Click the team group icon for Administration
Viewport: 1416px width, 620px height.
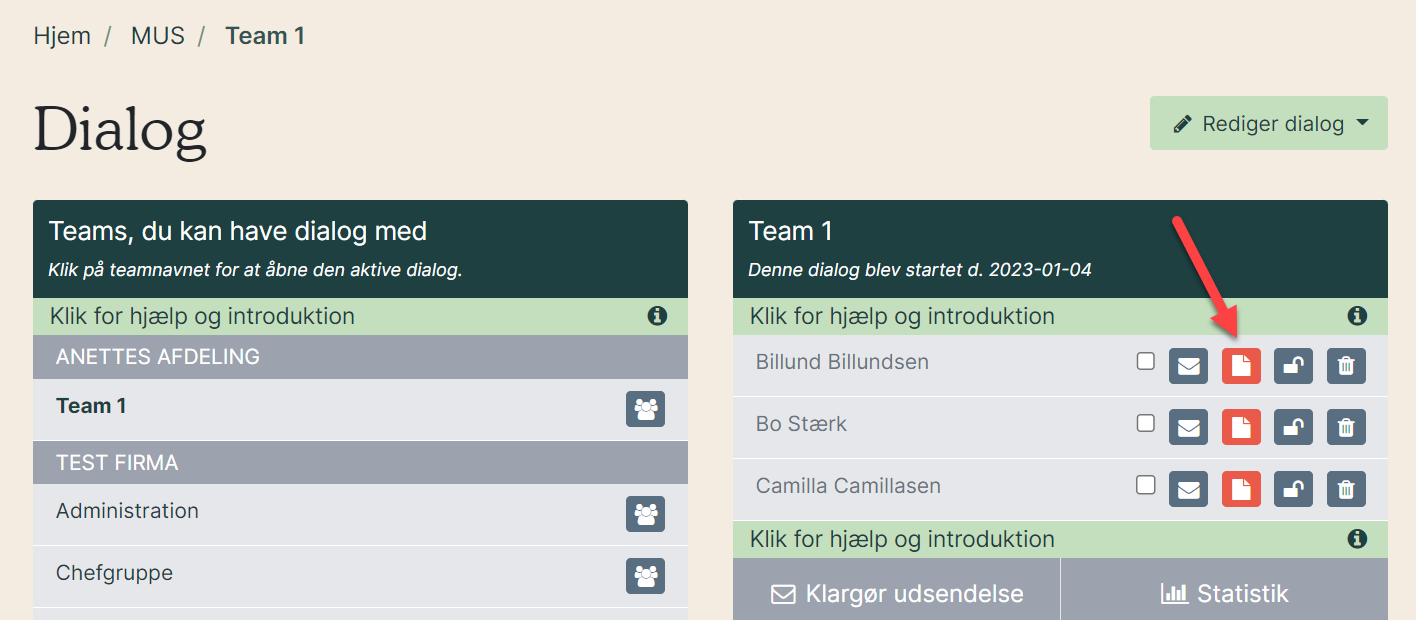[645, 514]
